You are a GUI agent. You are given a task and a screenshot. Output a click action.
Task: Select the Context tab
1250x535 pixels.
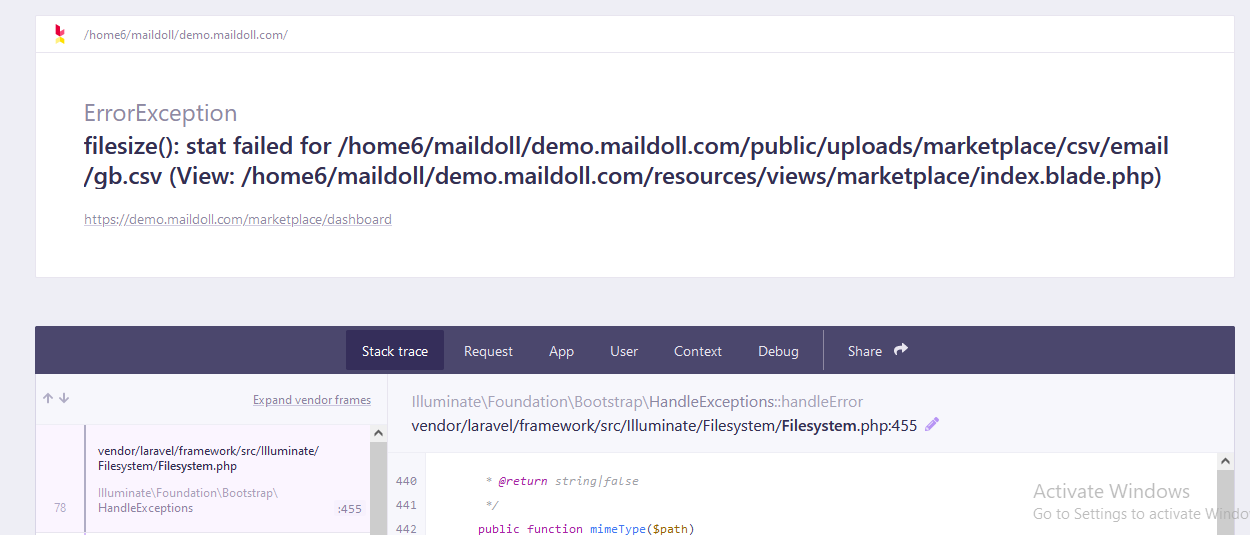(x=698, y=351)
